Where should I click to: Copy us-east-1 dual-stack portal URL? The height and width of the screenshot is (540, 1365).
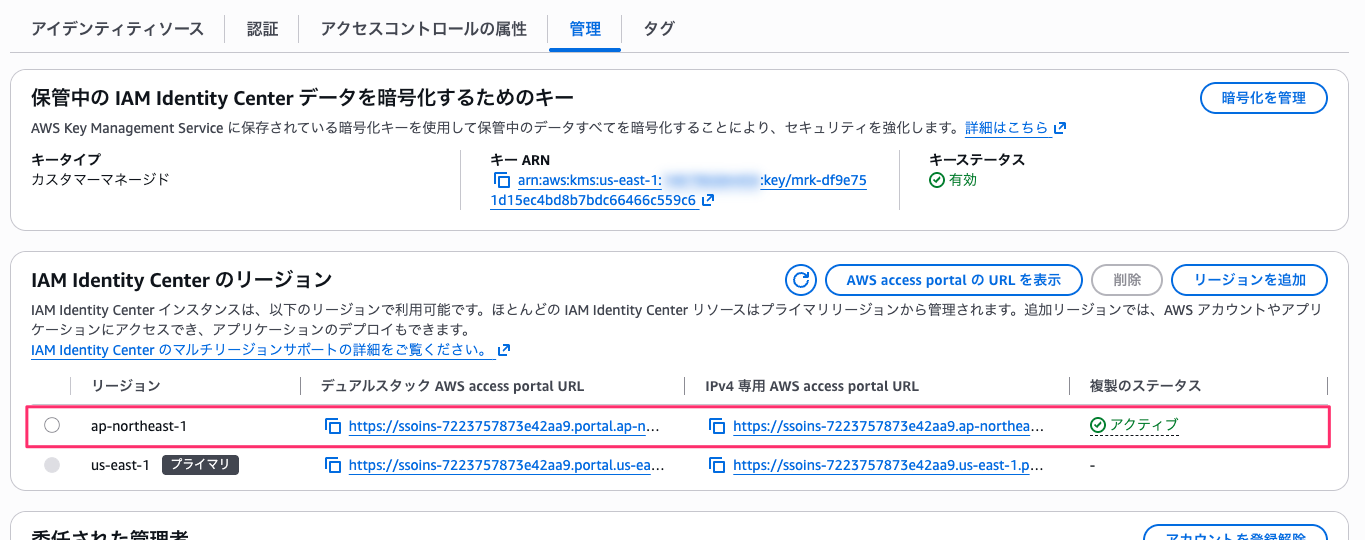(334, 465)
